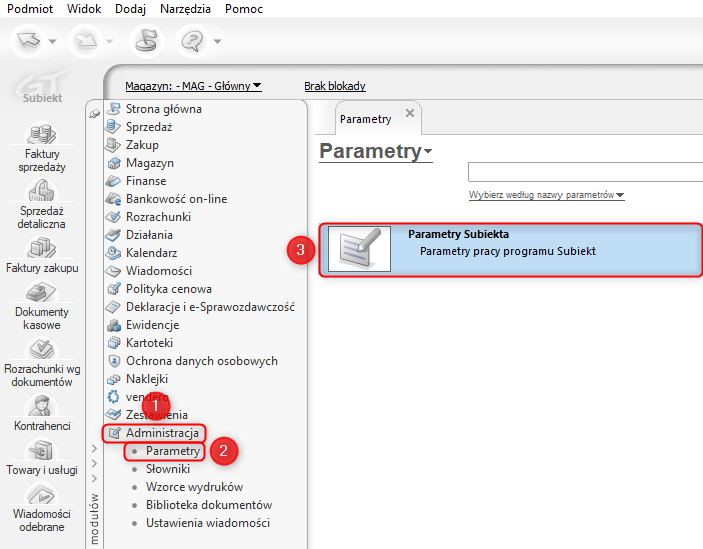This screenshot has width=703, height=549.
Task: Click the pin icon atop module list
Action: (94, 114)
